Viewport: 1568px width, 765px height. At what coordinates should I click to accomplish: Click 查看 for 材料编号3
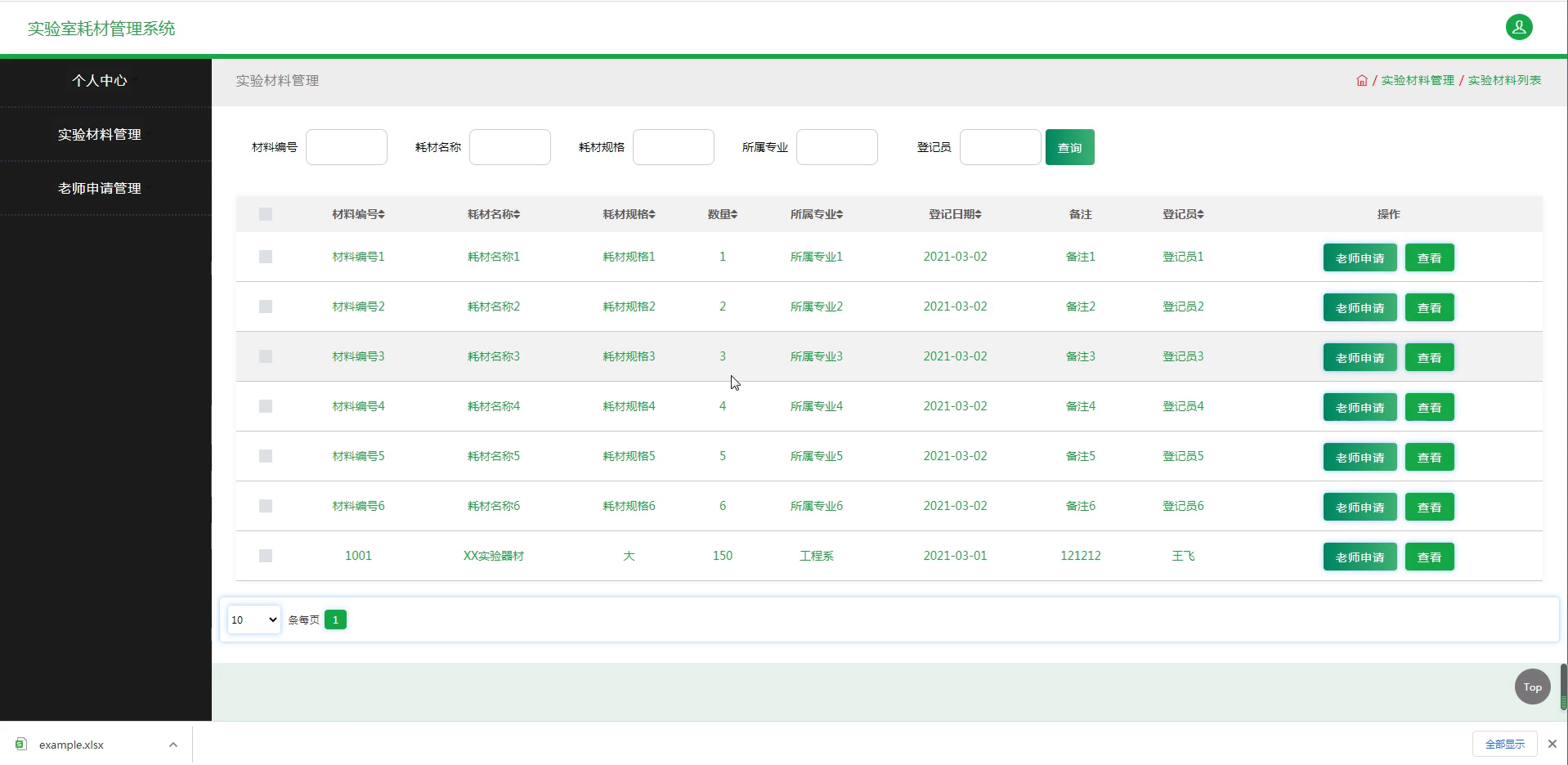pyautogui.click(x=1429, y=358)
